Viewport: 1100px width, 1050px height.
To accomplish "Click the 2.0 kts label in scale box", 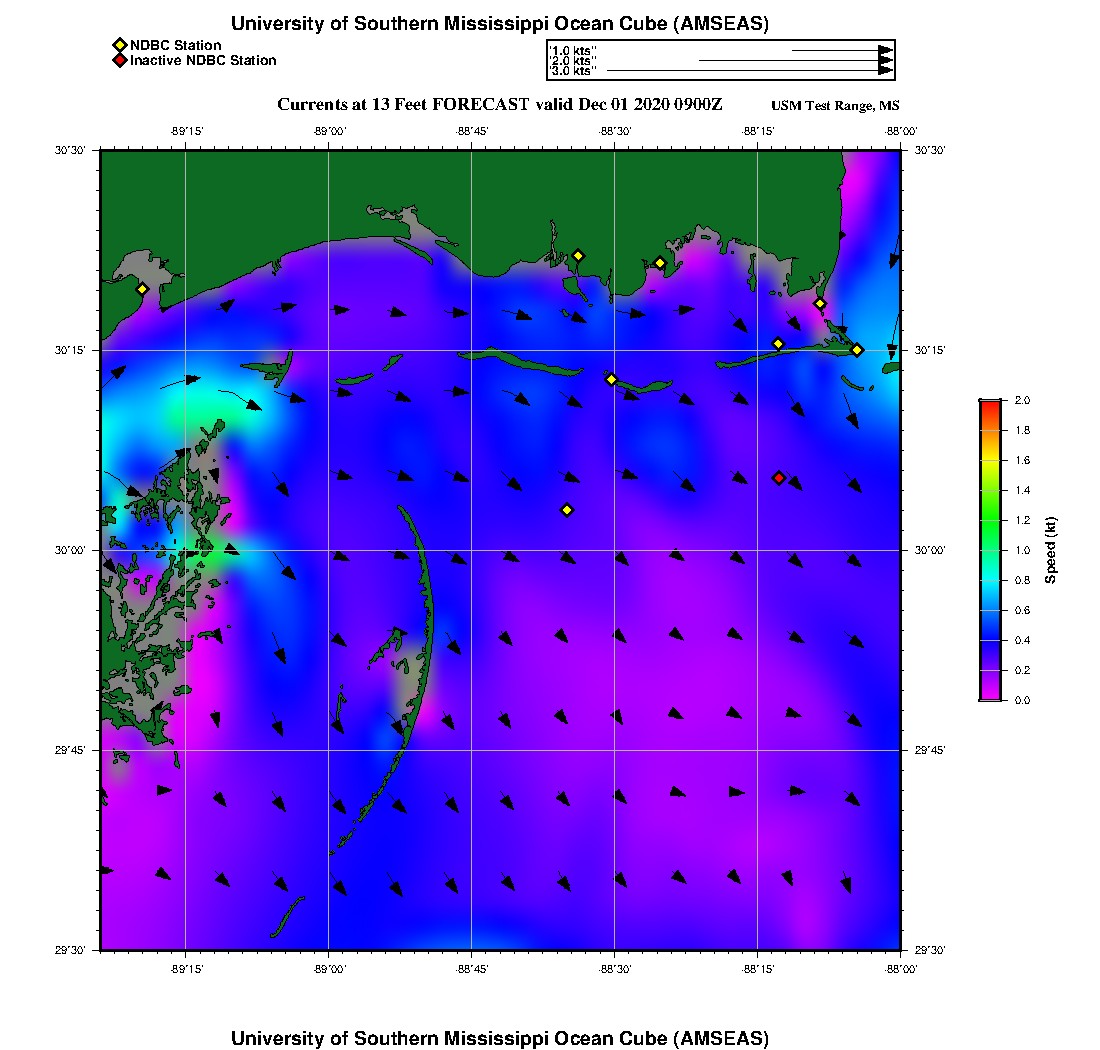I will 574,61.
